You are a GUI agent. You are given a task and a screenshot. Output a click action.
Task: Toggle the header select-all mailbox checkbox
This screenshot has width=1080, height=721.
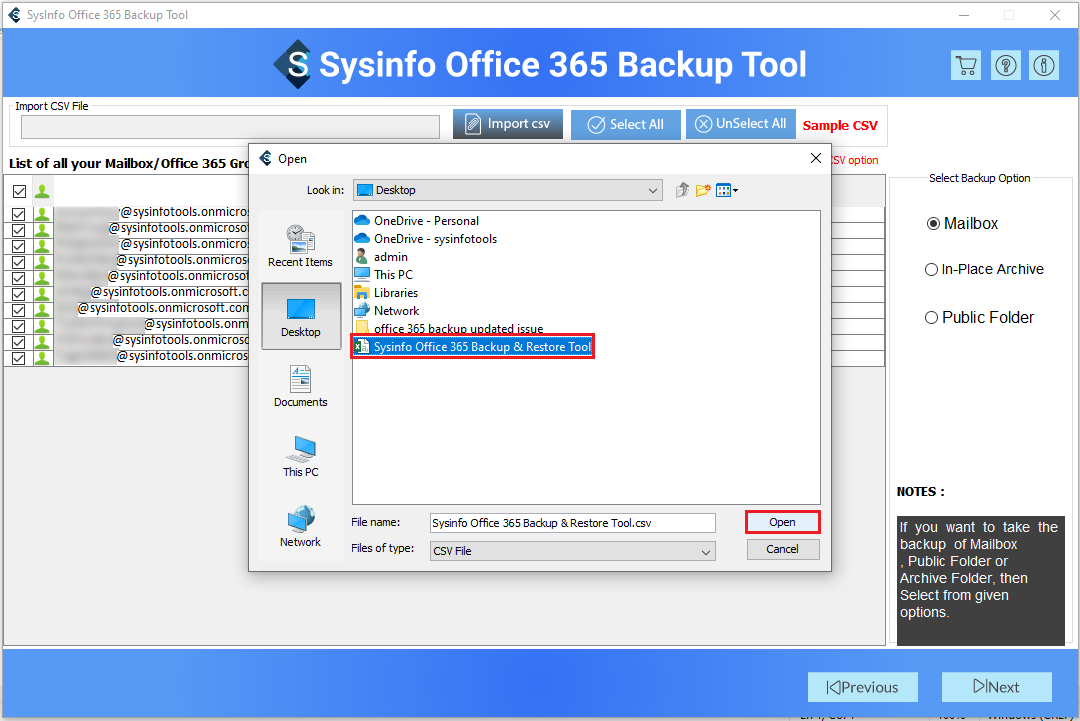tap(19, 191)
